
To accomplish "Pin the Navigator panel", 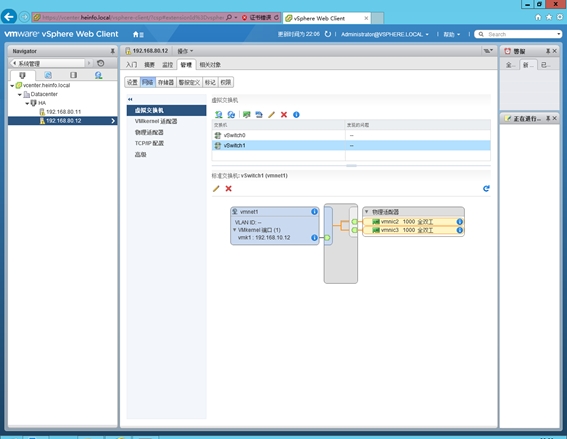I will pyautogui.click(x=112, y=51).
